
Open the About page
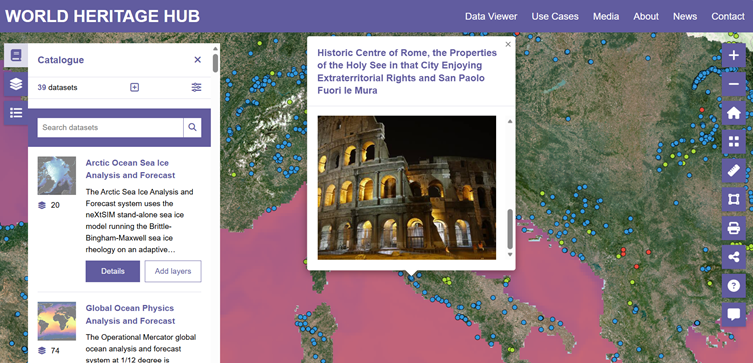(646, 16)
